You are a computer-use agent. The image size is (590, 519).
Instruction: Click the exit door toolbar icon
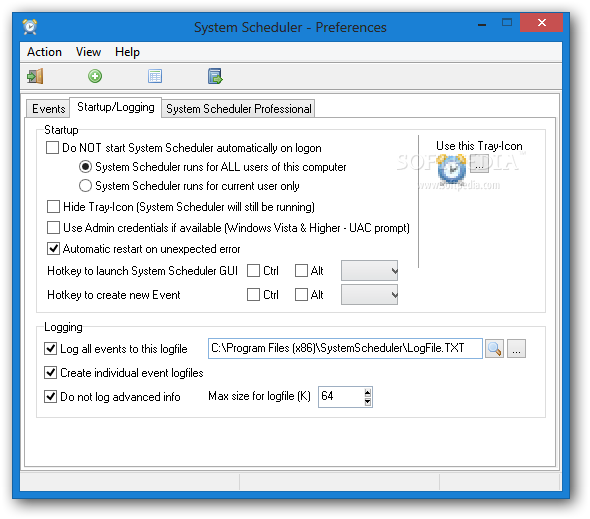pos(35,76)
